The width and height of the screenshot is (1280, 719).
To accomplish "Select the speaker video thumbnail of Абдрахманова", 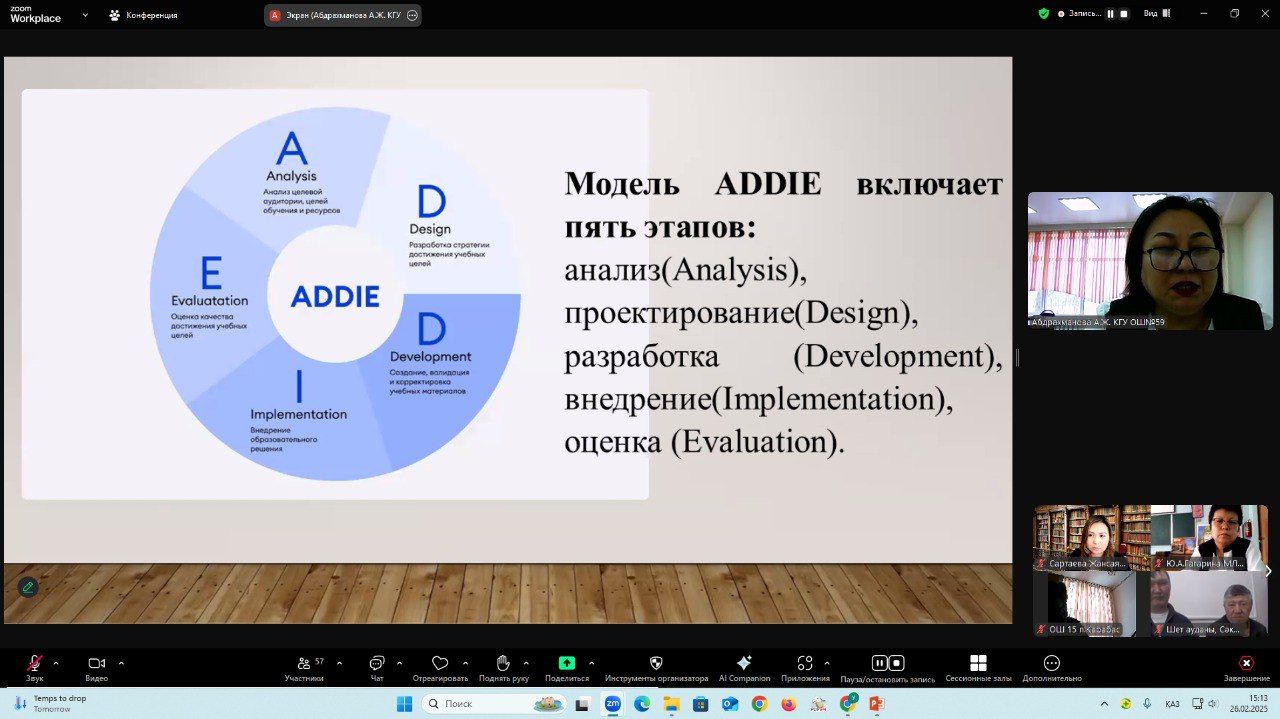I will [1150, 260].
